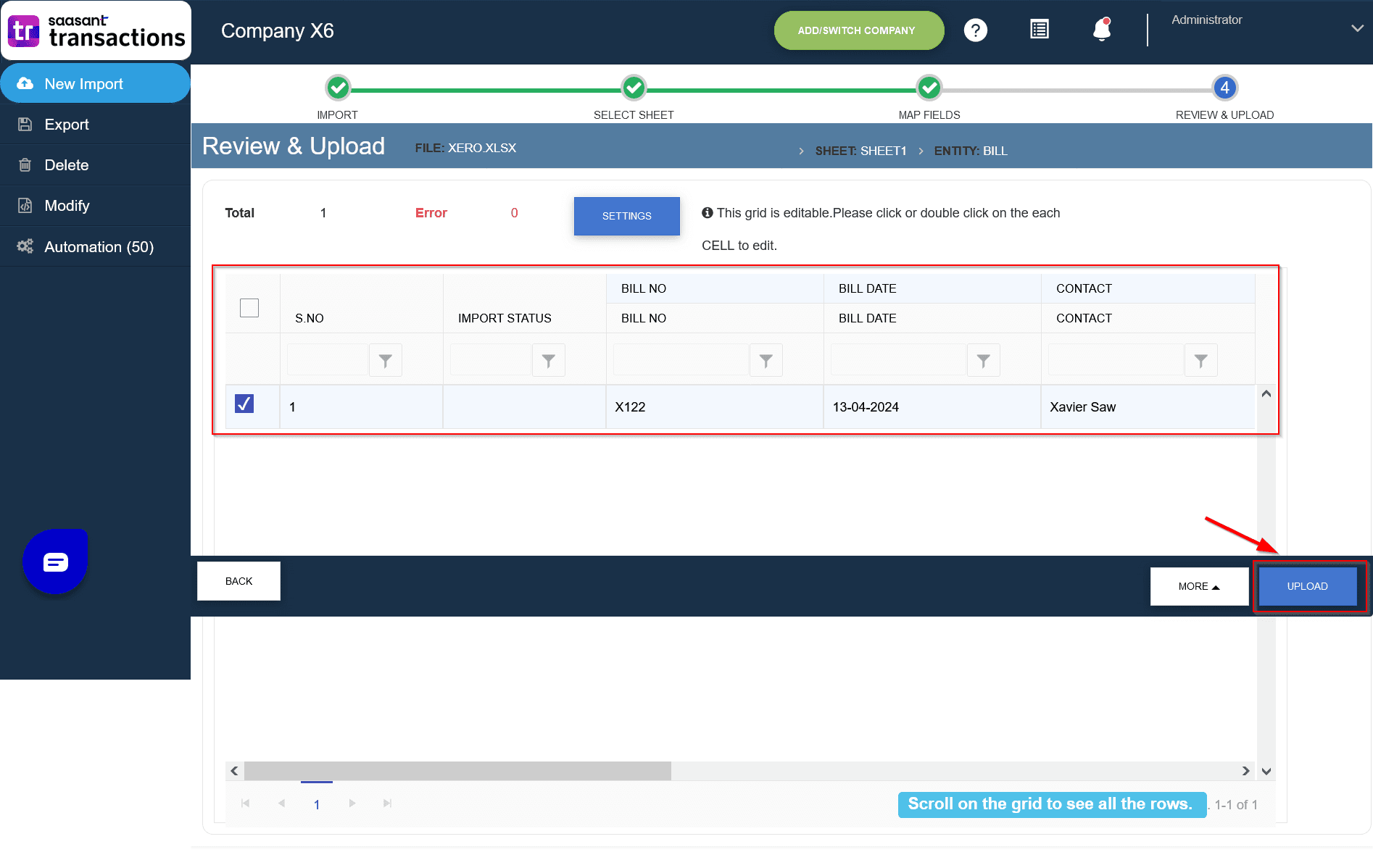Click the lower CONTACT column header
Viewport: 1373px width, 868px height.
pyautogui.click(x=1148, y=318)
